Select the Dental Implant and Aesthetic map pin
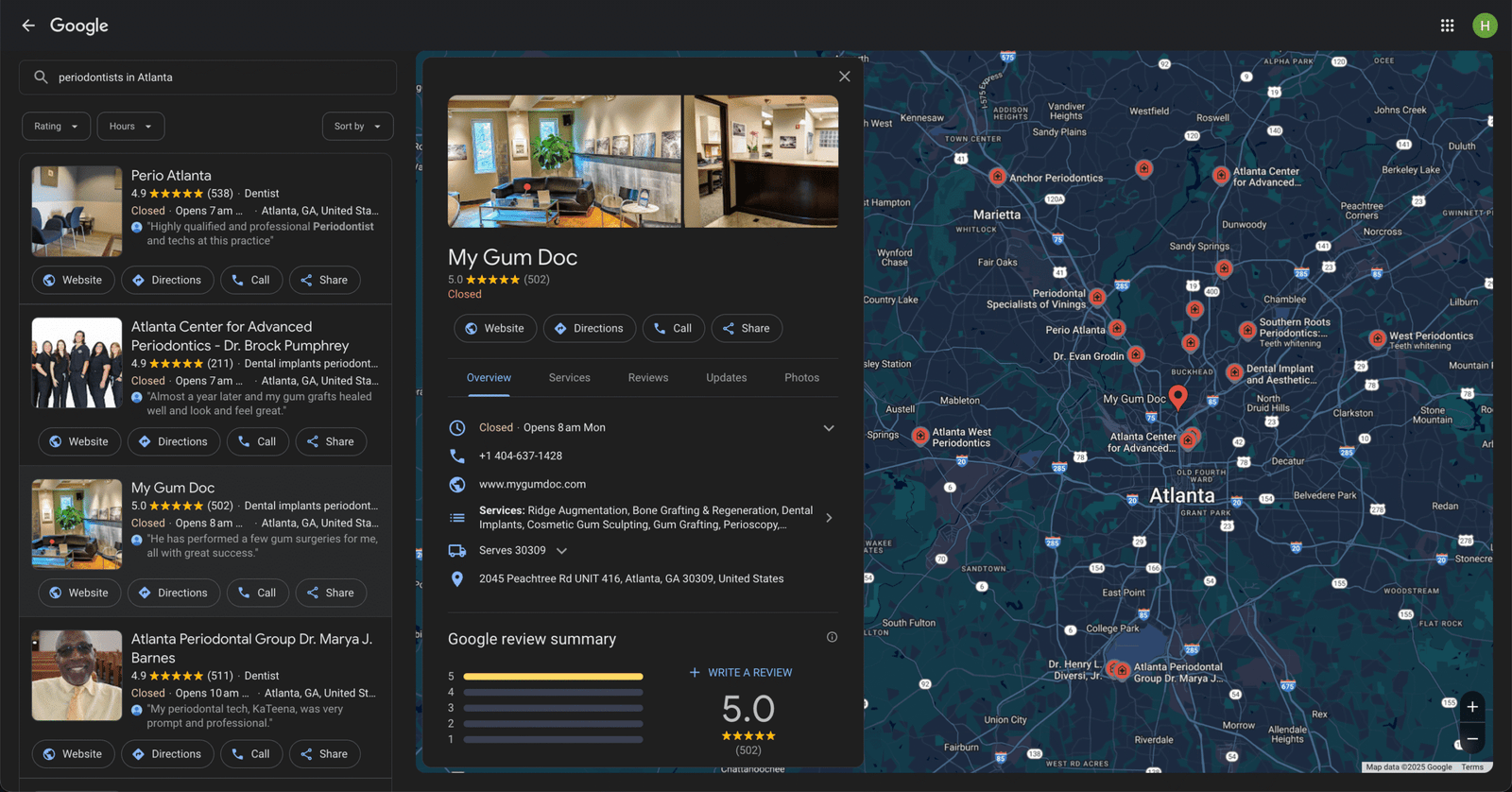Viewport: 1512px width, 792px height. [1234, 372]
